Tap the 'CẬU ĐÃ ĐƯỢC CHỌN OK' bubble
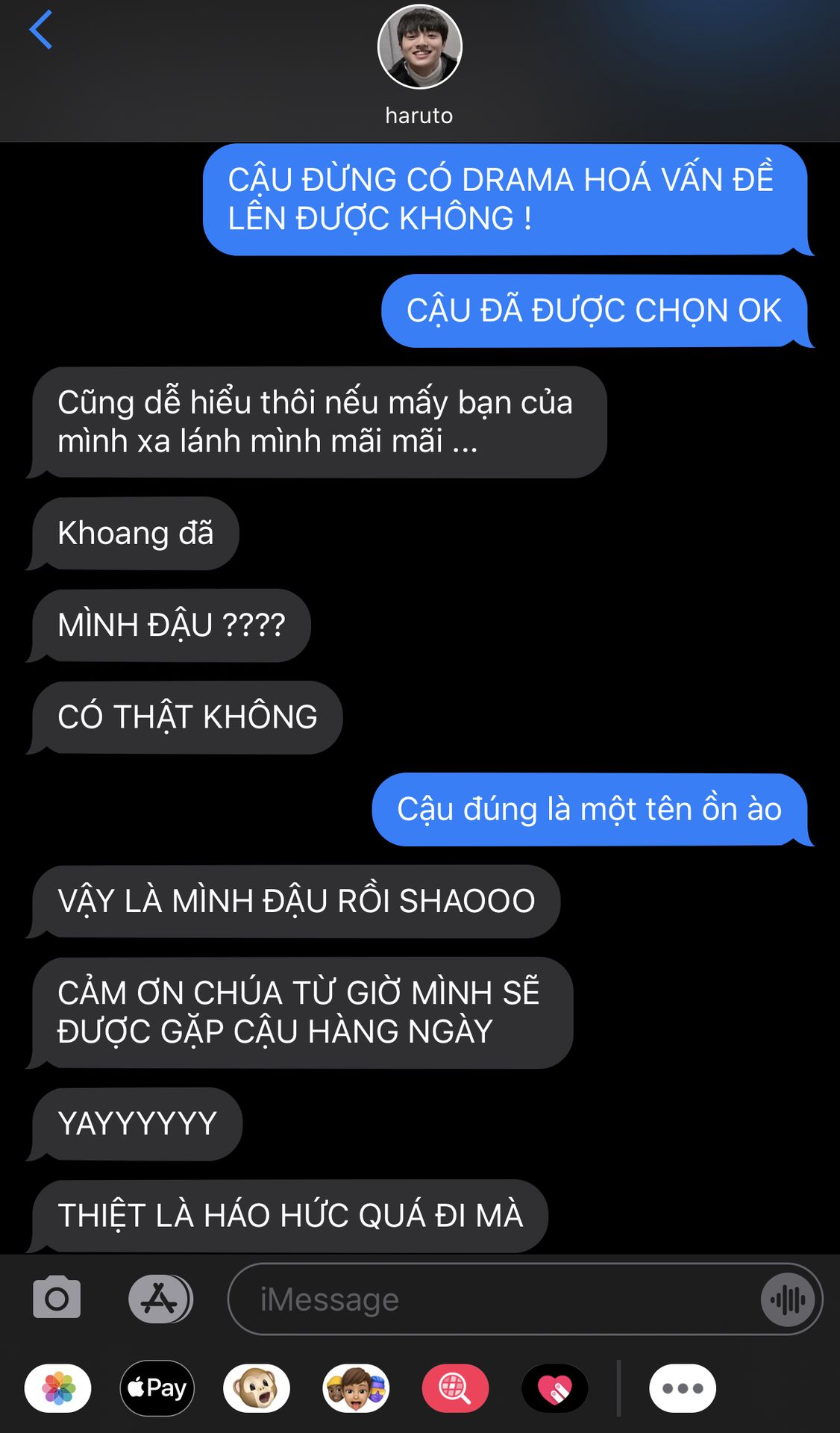The image size is (840, 1433). click(x=595, y=310)
